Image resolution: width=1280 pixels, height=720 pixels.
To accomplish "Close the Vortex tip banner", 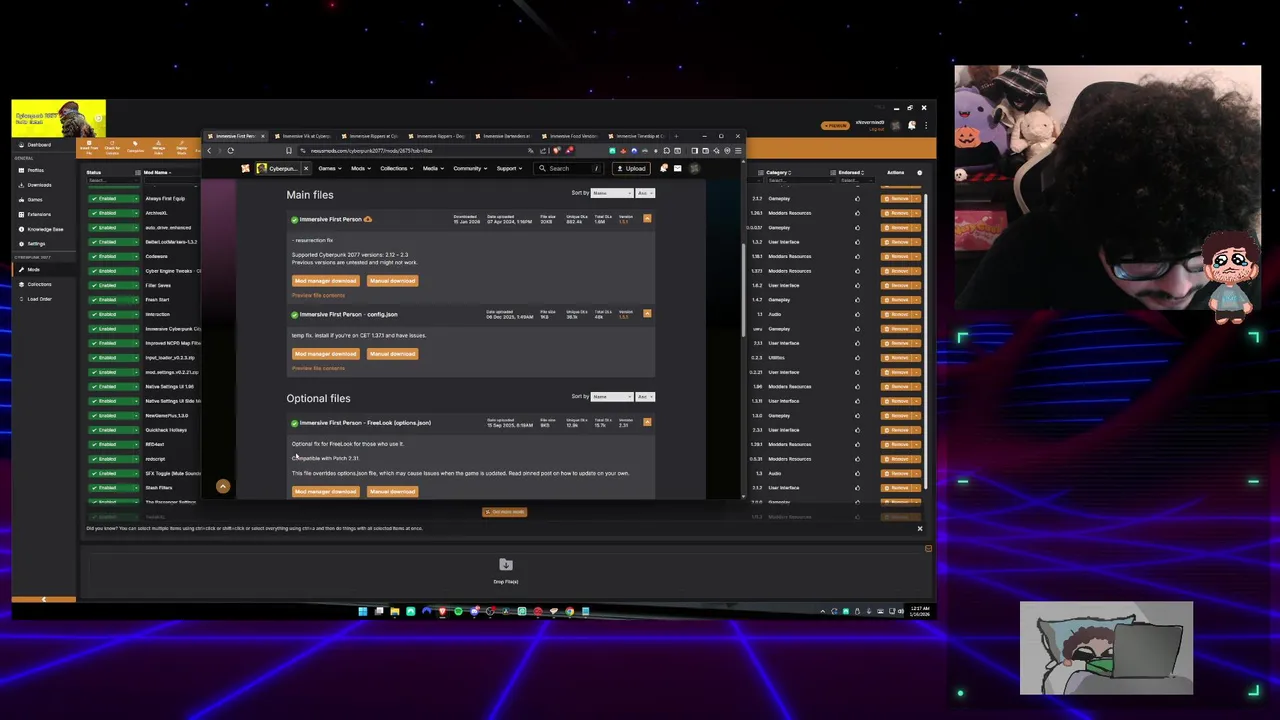I will (920, 528).
